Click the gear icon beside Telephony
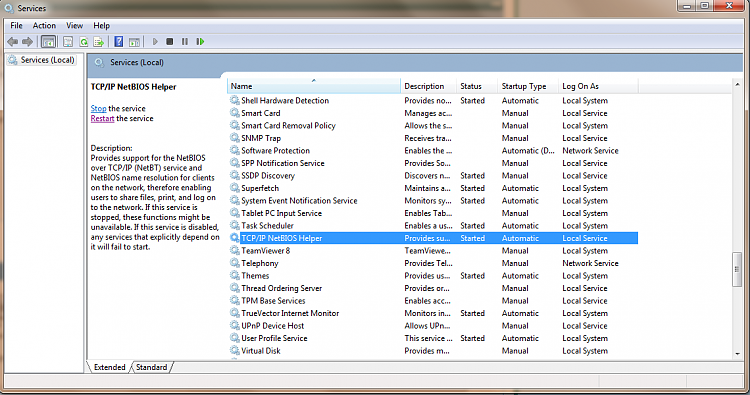The height and width of the screenshot is (395, 750). pyautogui.click(x=234, y=263)
